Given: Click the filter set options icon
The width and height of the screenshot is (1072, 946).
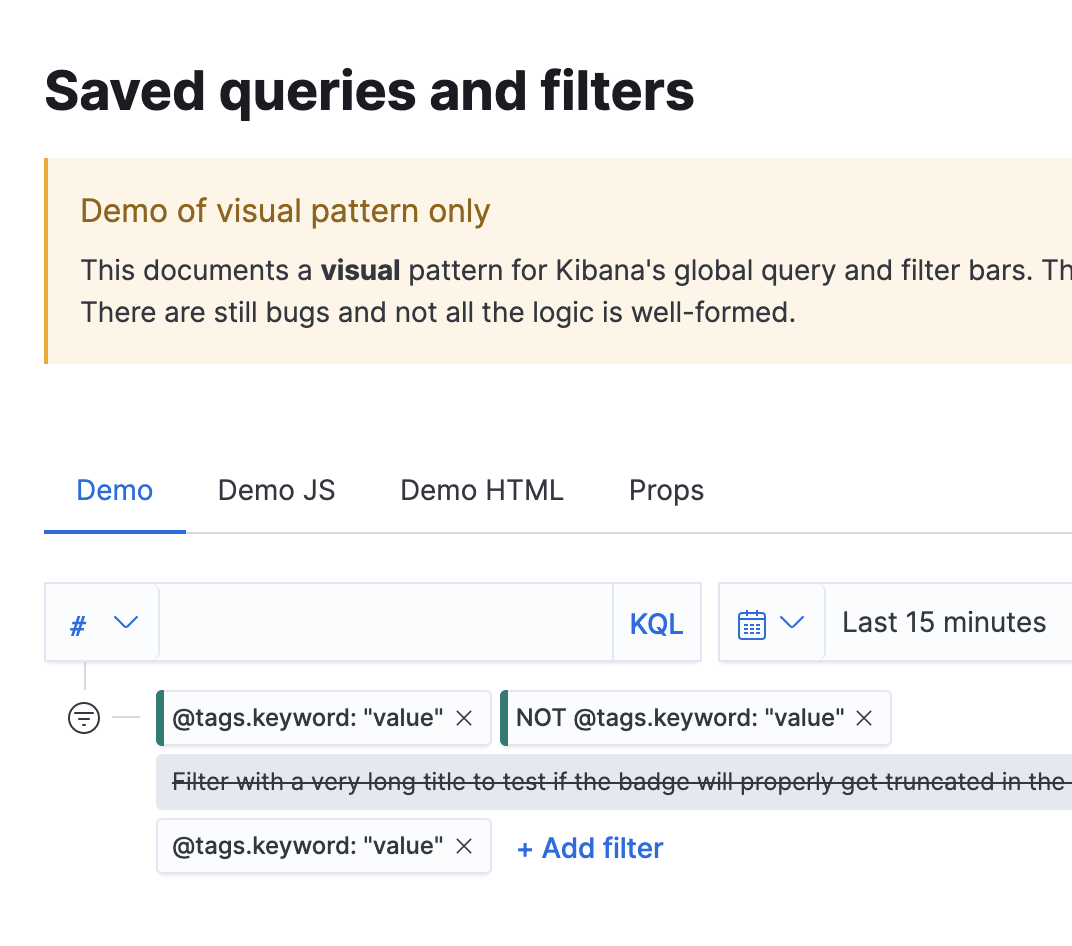Looking at the screenshot, I should click(x=84, y=718).
